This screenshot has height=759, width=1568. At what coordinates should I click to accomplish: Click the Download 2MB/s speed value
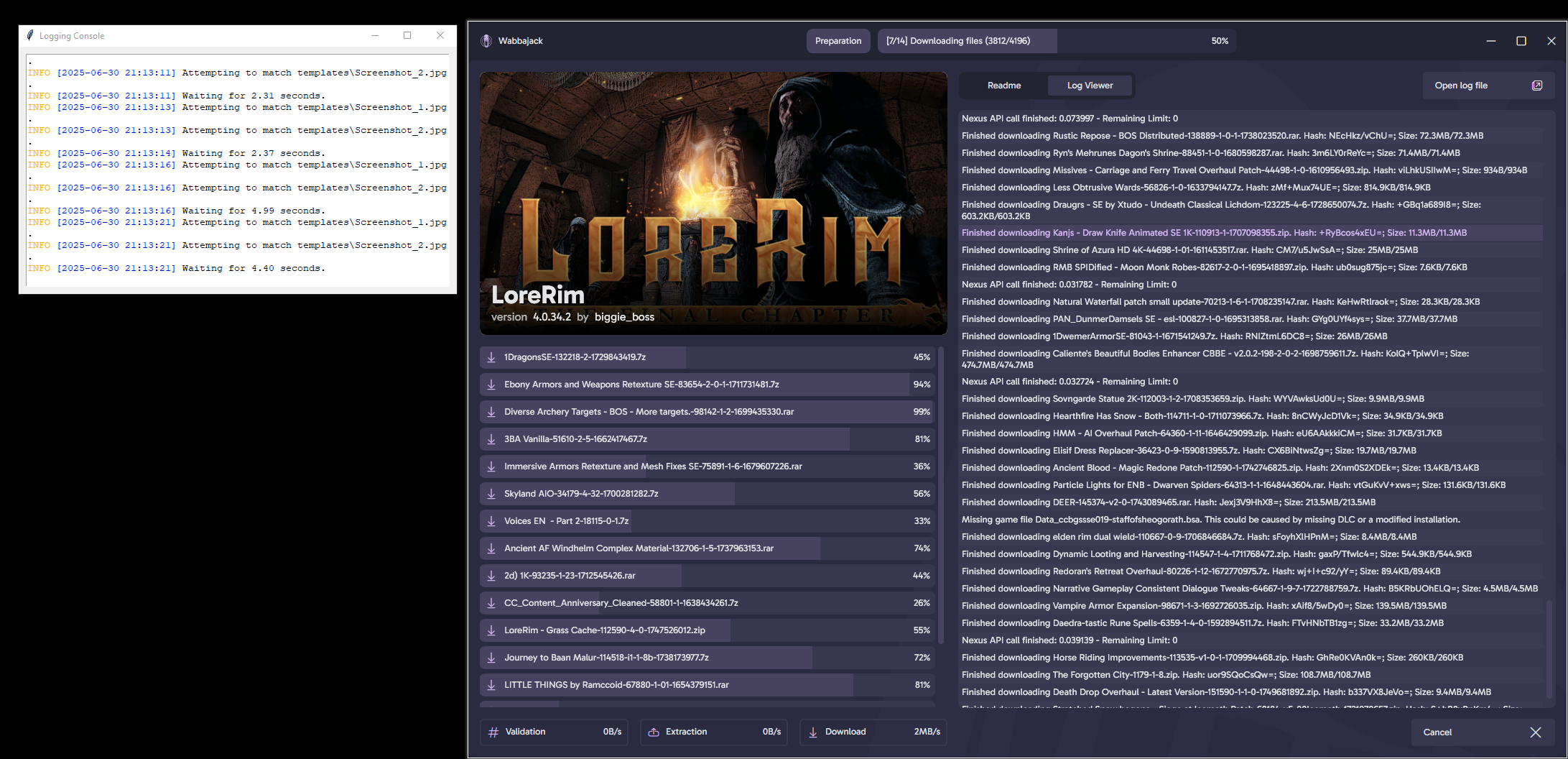[x=927, y=732]
